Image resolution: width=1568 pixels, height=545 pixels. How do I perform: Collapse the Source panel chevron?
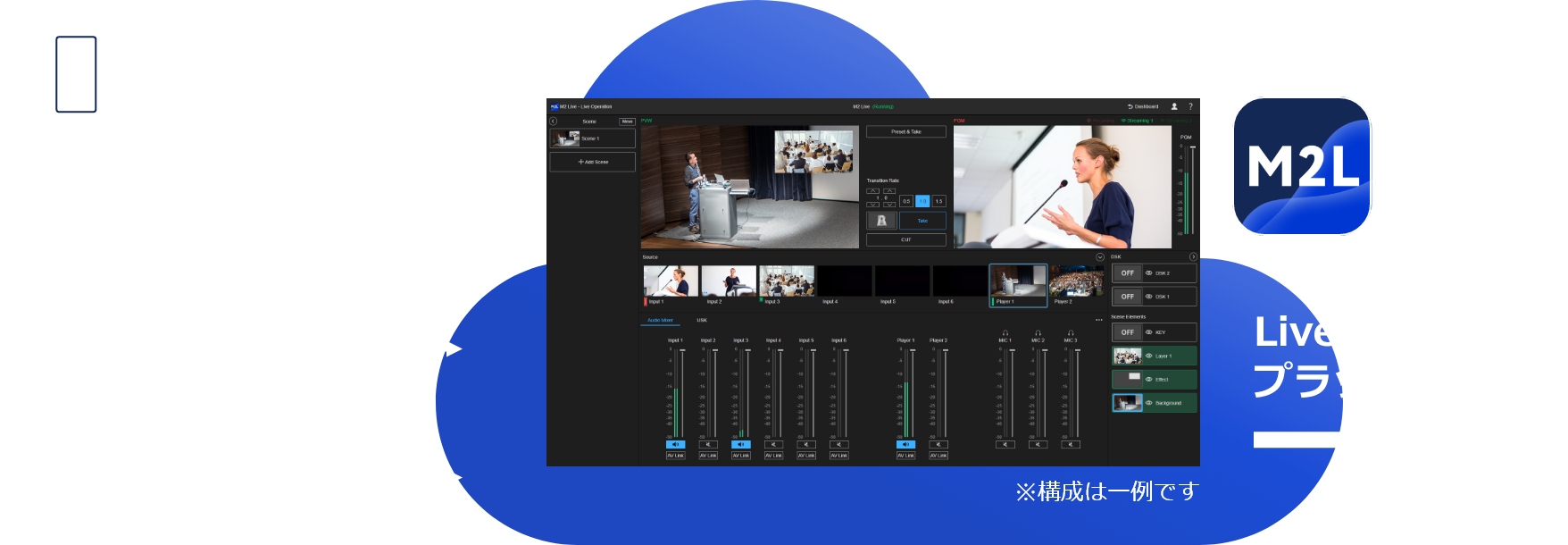click(1100, 257)
